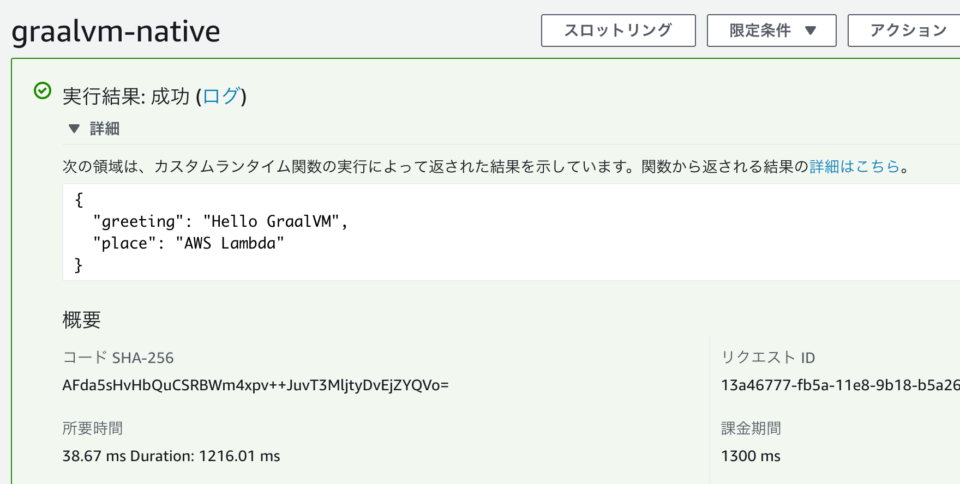Click the アクション button

click(x=904, y=31)
